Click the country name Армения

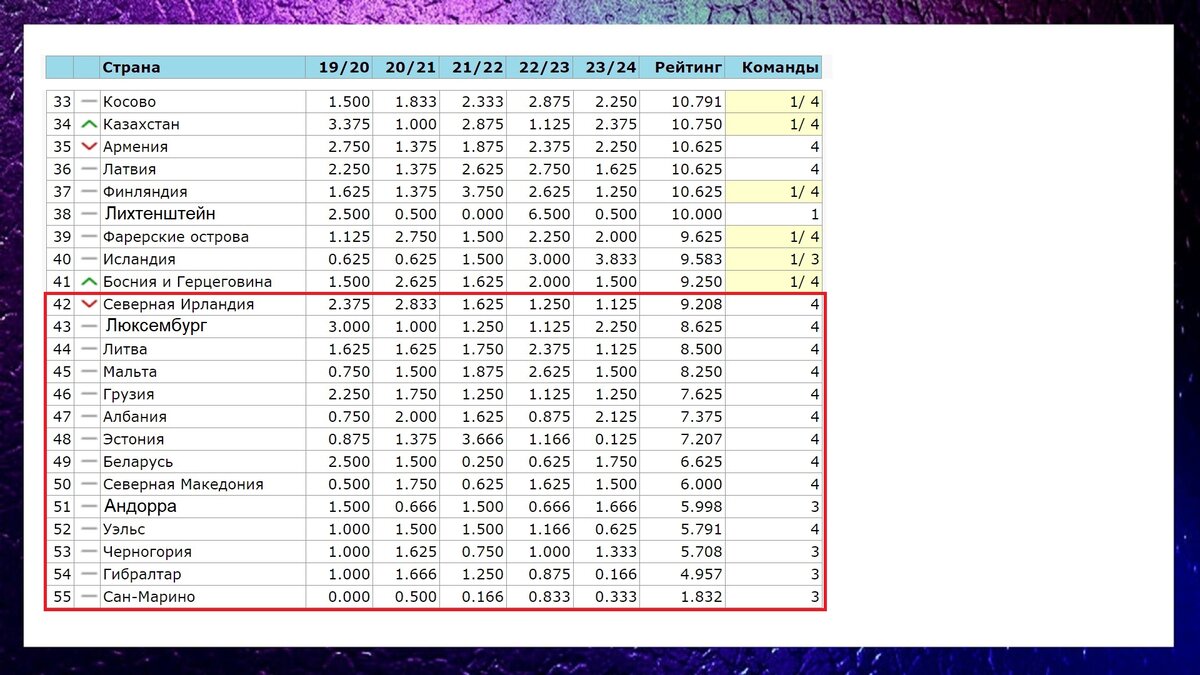pyautogui.click(x=133, y=147)
